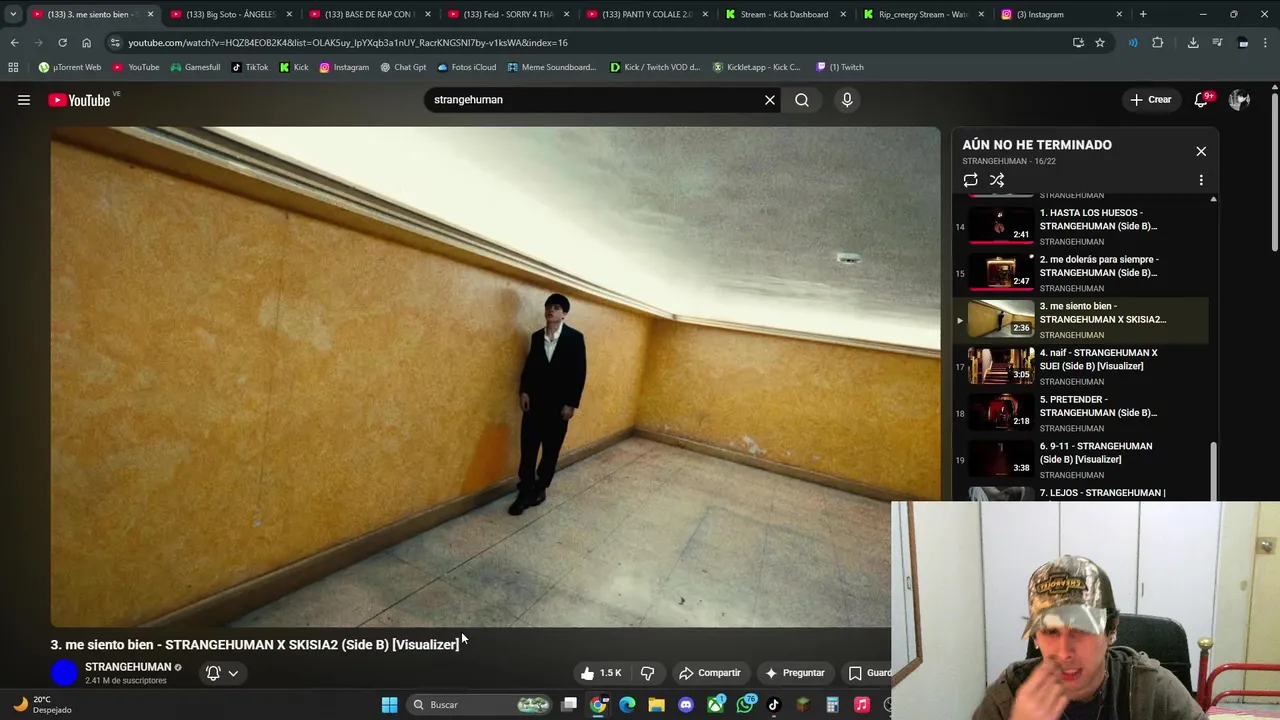The height and width of the screenshot is (720, 1280).
Task: Switch to the BASE DE RAP CON tab
Action: tap(370, 14)
